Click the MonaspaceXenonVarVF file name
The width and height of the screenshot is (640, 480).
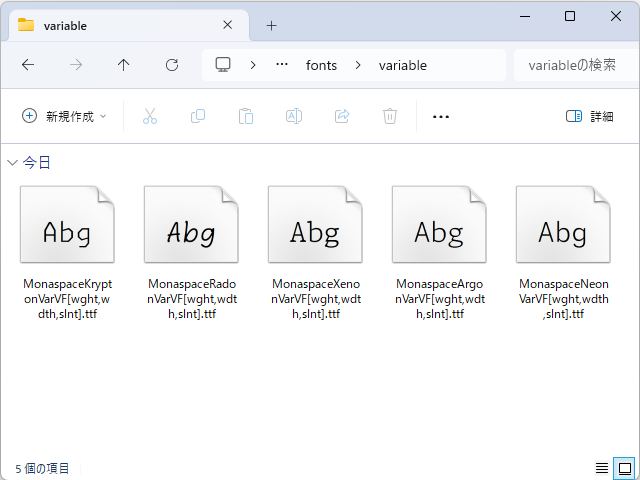coord(316,299)
